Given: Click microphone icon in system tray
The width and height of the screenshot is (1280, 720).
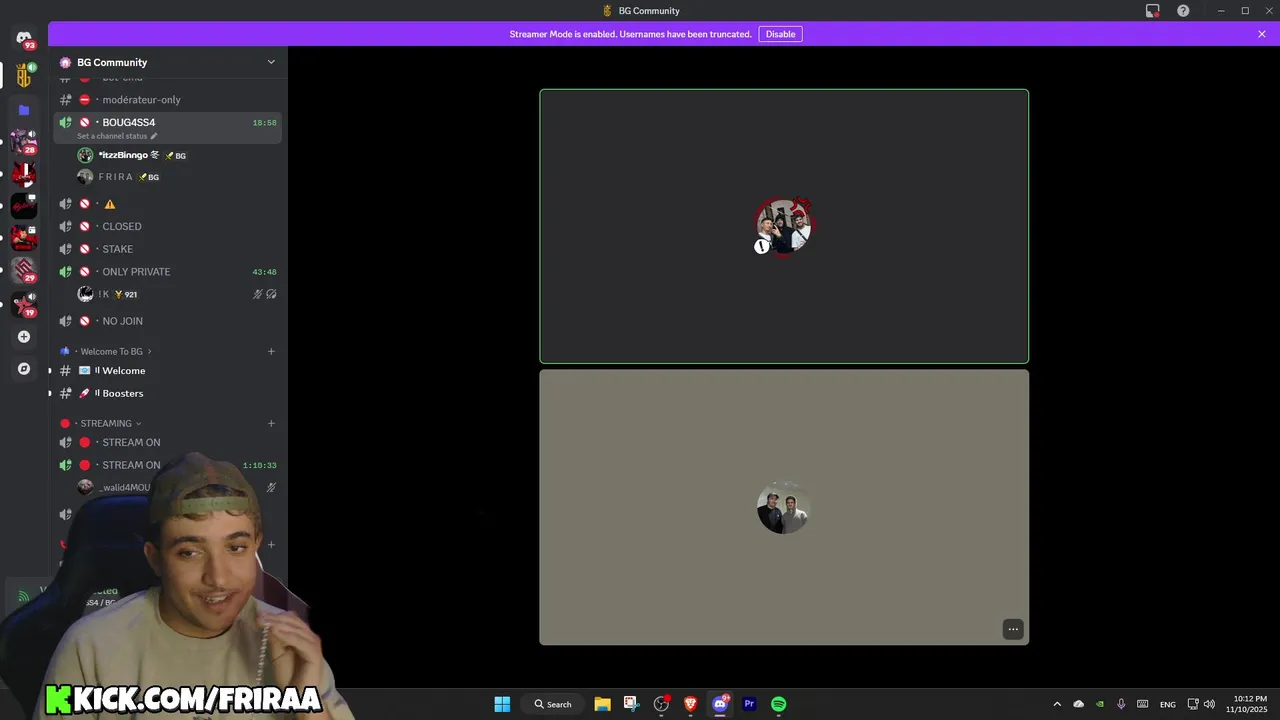Looking at the screenshot, I should pos(1121,704).
